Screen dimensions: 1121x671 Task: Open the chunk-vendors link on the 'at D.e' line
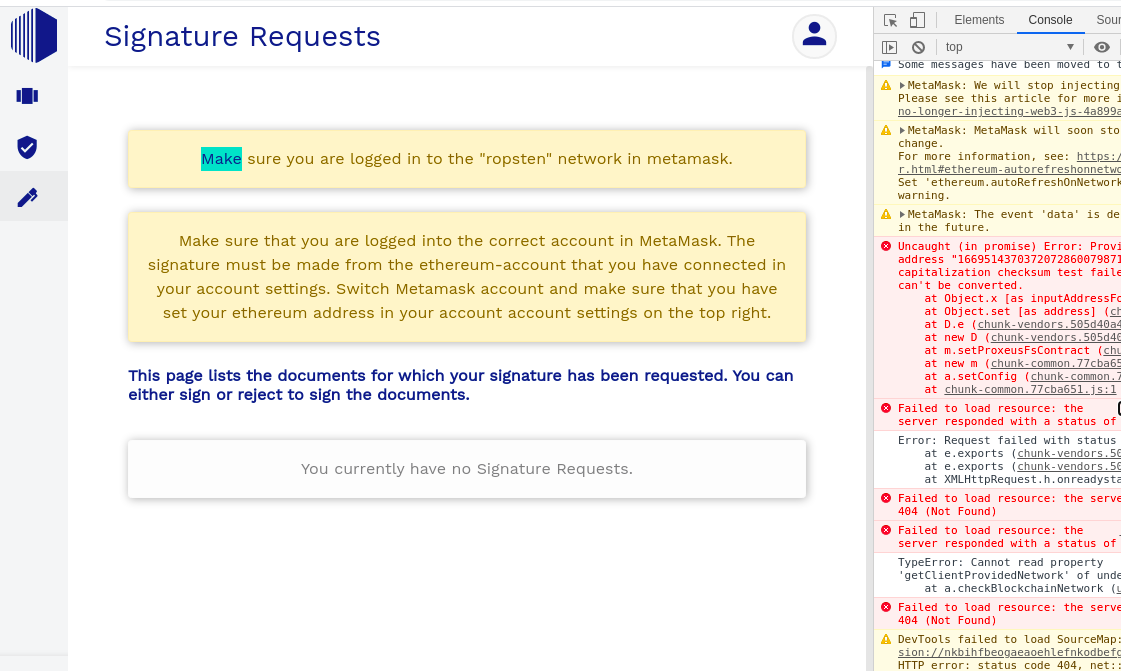(1049, 324)
